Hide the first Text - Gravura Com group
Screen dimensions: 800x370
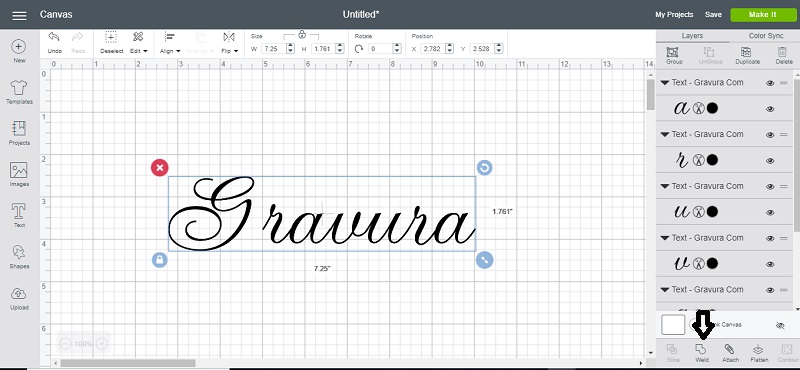770,83
